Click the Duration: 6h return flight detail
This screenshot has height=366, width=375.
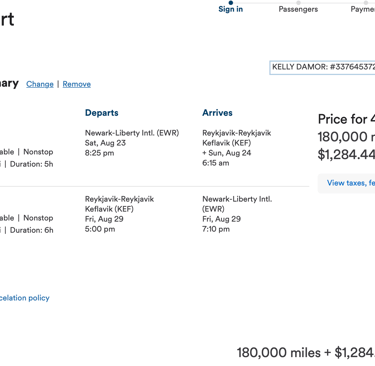coord(32,230)
